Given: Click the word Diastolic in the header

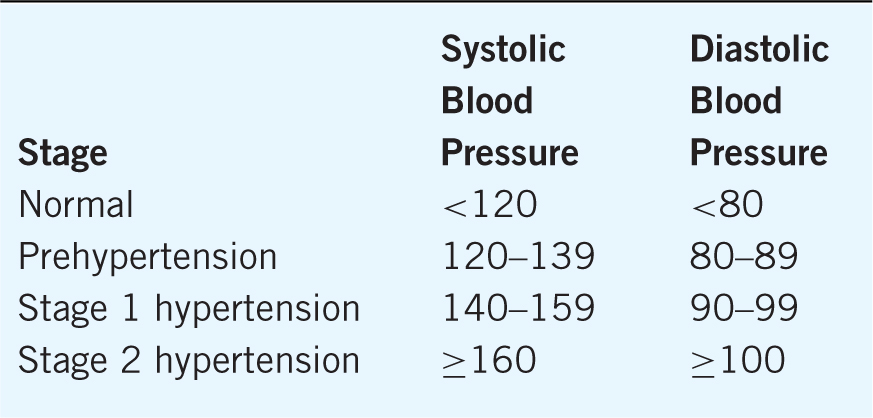Looking at the screenshot, I should (759, 49).
